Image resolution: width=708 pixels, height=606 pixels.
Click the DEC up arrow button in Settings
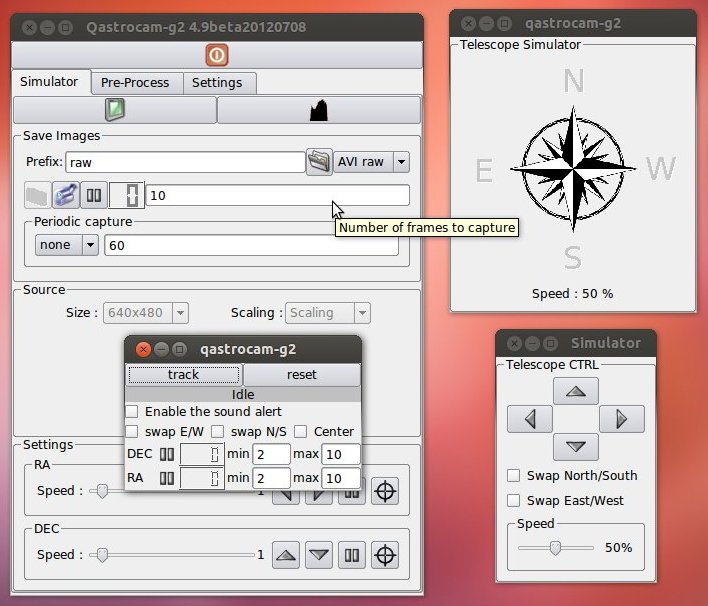pos(286,555)
